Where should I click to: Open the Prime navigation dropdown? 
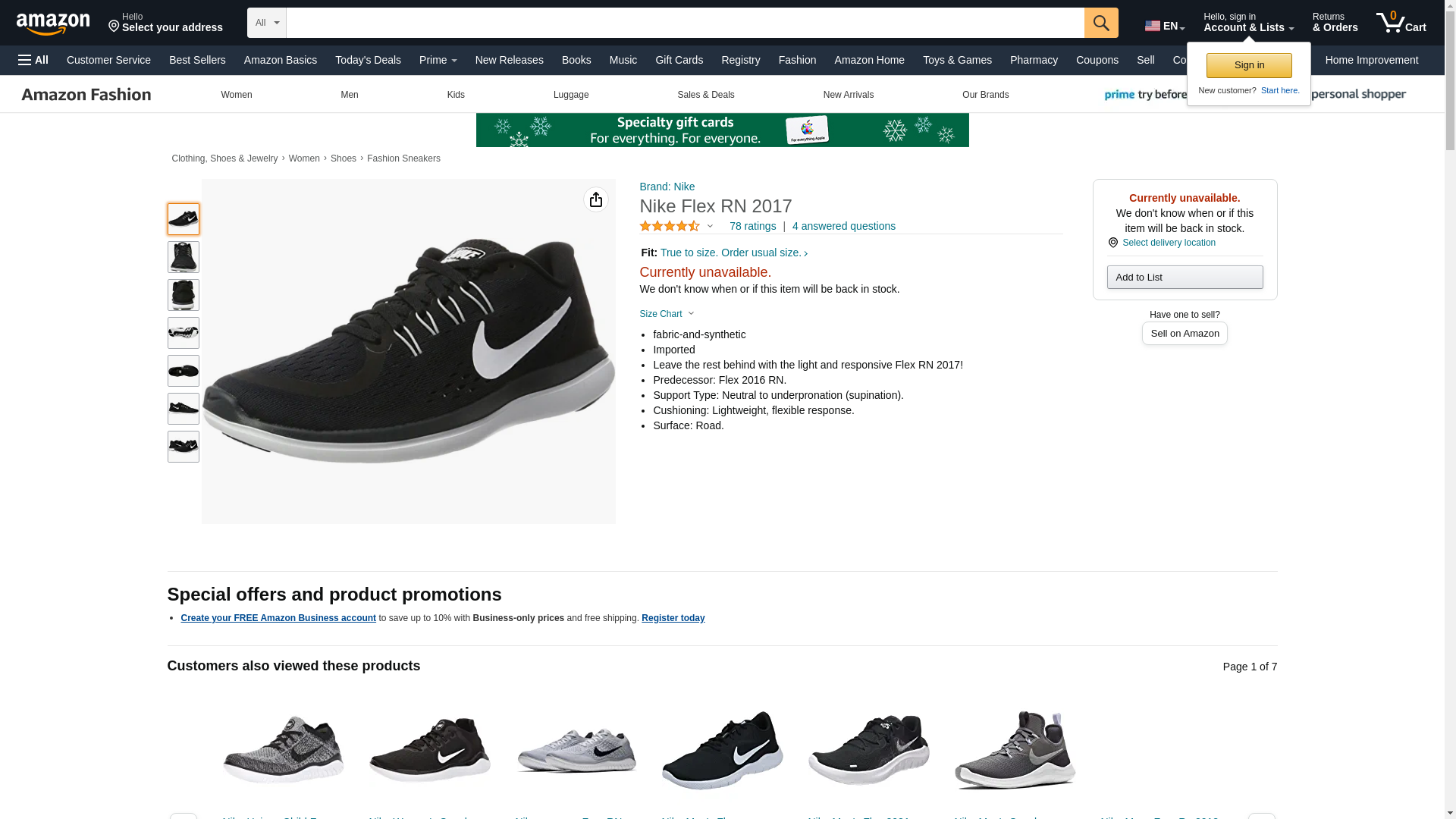pos(438,60)
